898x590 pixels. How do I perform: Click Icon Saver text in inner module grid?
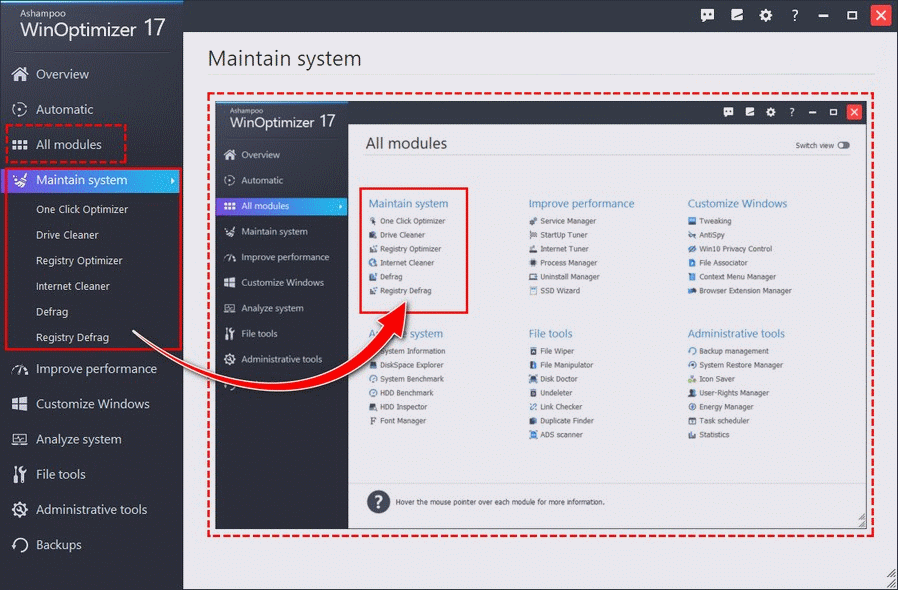(x=716, y=379)
